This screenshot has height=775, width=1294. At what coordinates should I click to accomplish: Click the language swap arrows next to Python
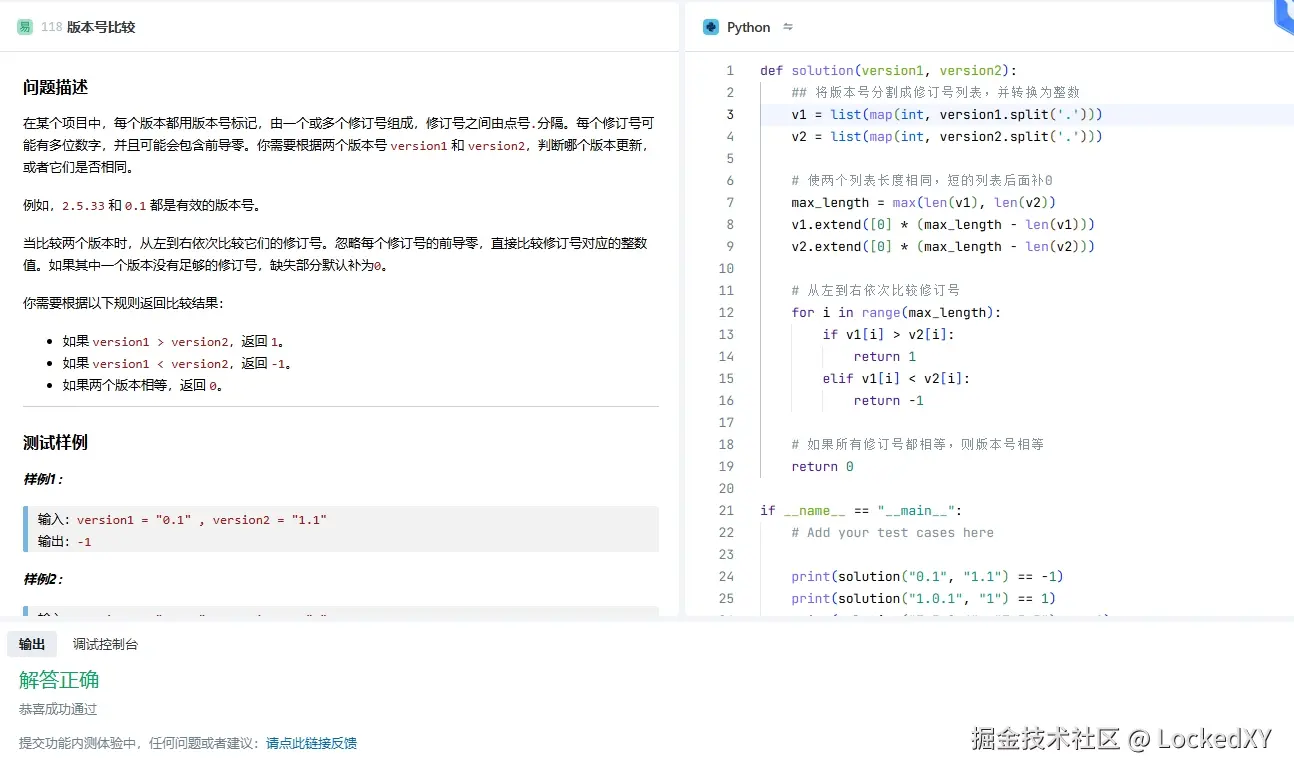[786, 27]
